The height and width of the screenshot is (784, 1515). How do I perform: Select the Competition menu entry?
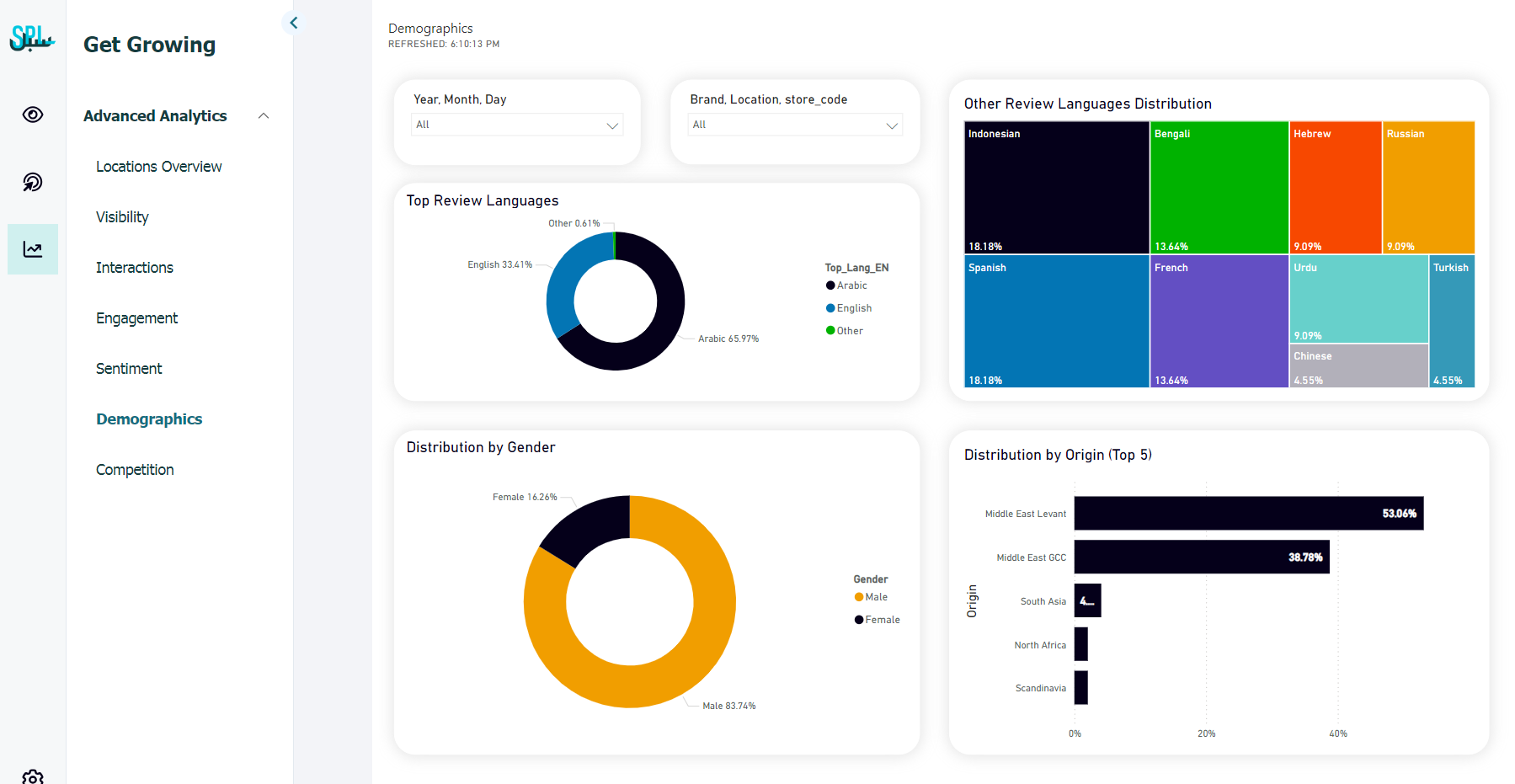tap(135, 470)
